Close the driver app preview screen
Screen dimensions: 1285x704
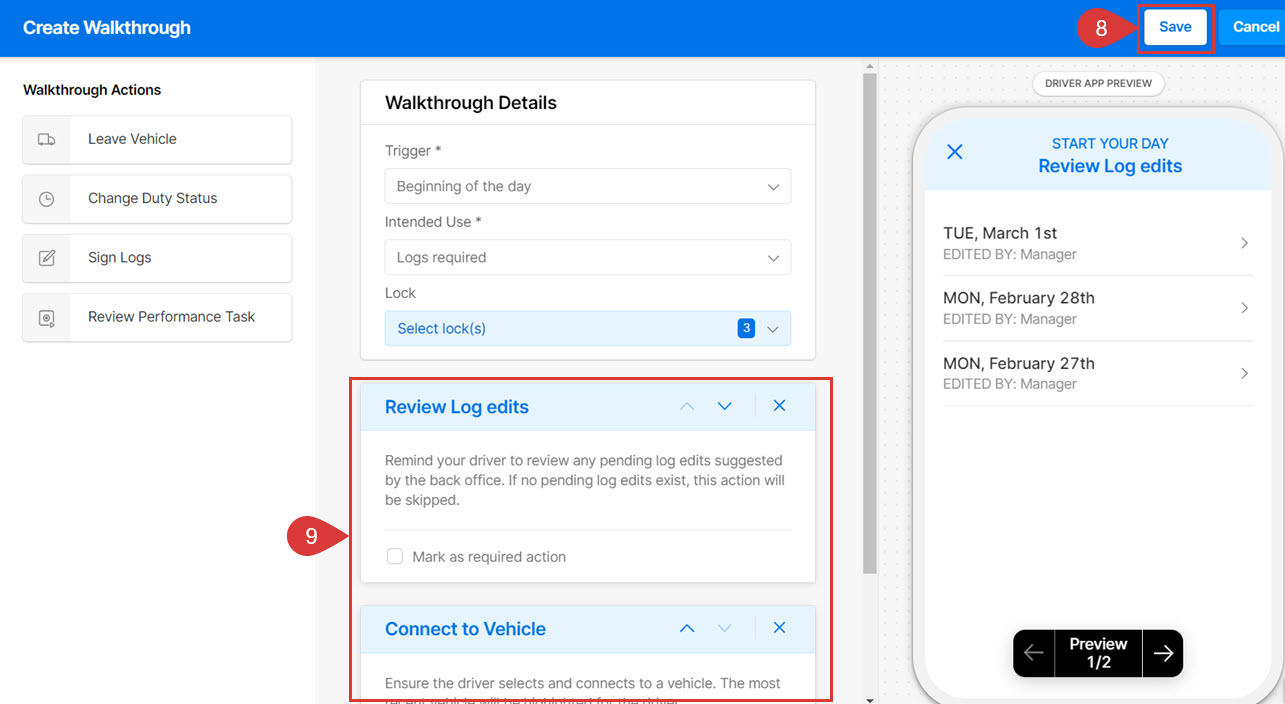[955, 152]
